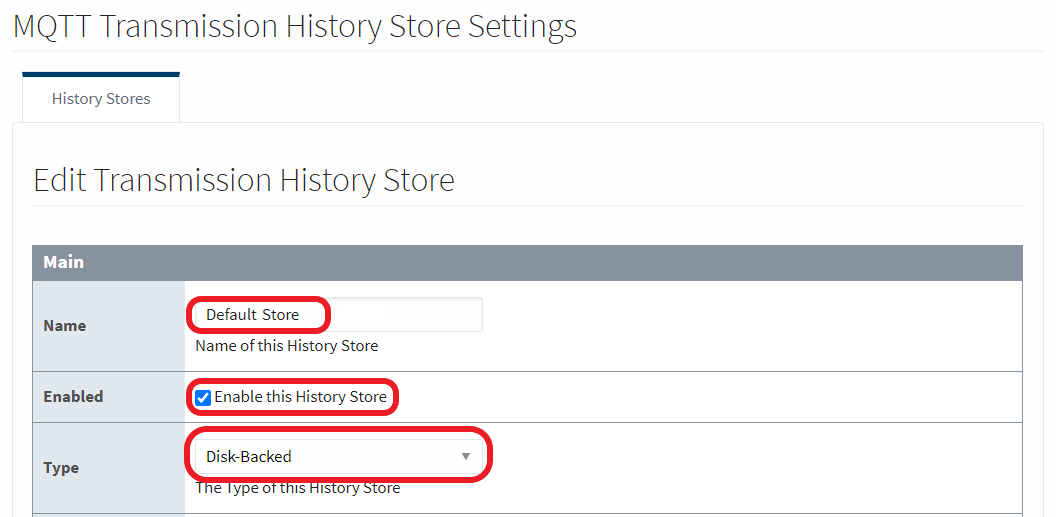Open the Type dropdown showing Disk-Backed

(337, 456)
